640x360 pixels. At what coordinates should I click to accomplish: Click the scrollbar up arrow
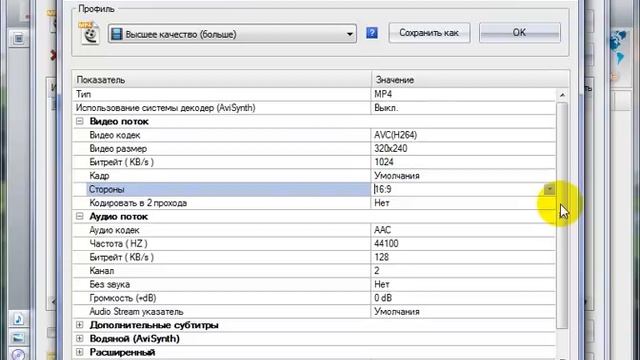(x=562, y=95)
